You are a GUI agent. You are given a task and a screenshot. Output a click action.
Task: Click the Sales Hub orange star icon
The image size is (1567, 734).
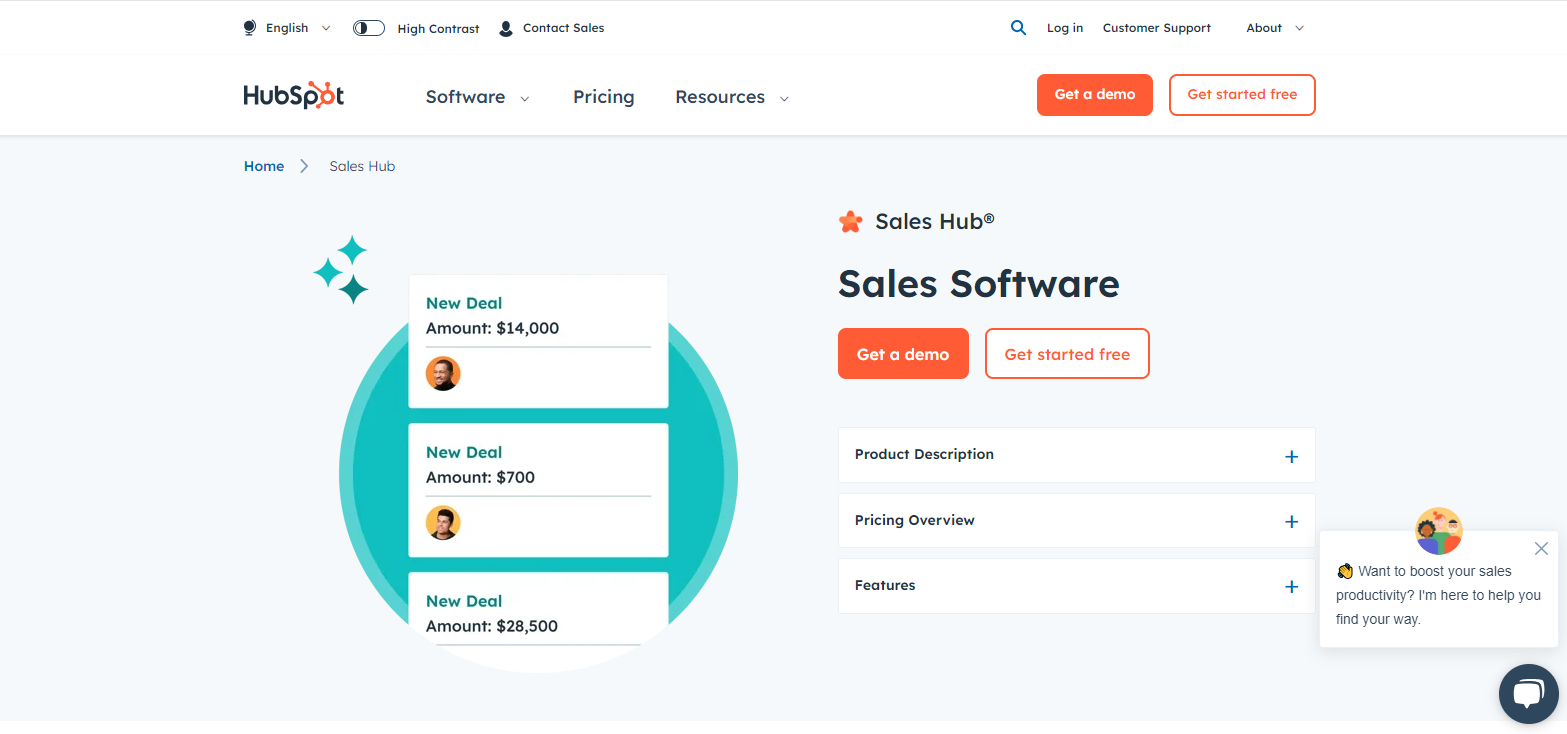850,222
